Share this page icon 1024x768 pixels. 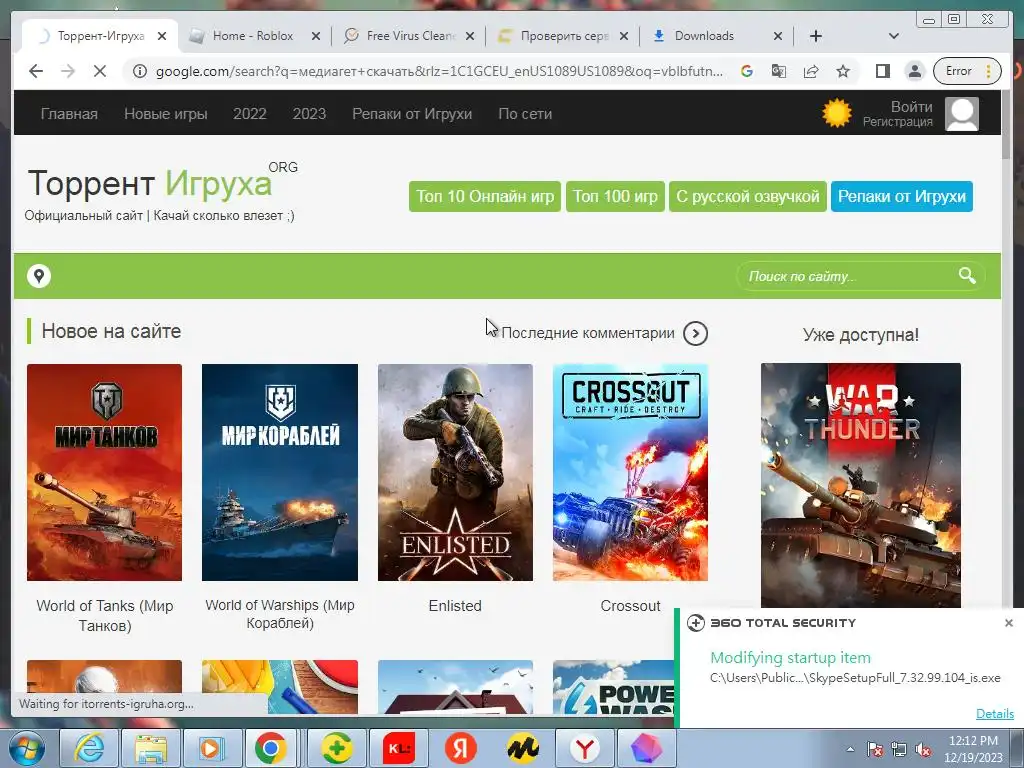pos(811,71)
